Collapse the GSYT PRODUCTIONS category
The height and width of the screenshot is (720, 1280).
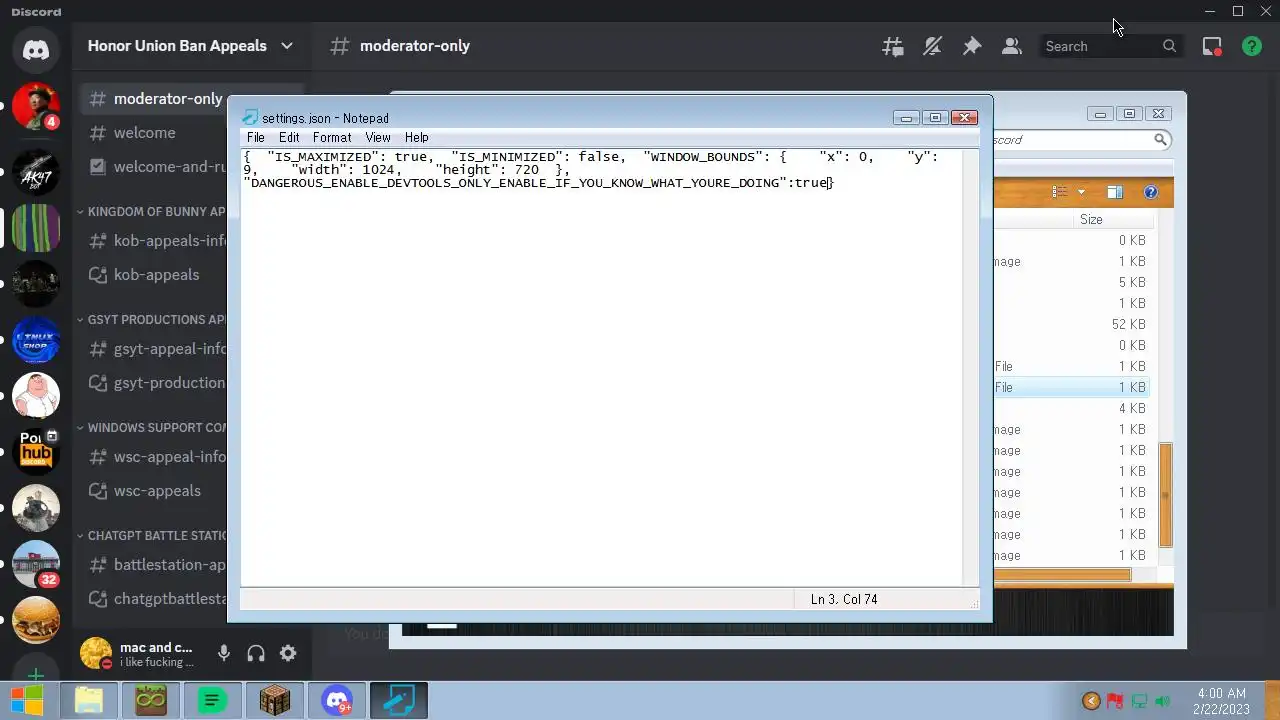(152, 320)
